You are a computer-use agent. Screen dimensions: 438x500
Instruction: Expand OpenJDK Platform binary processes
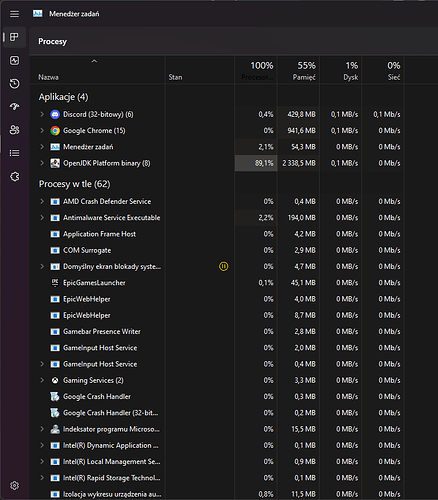click(42, 163)
